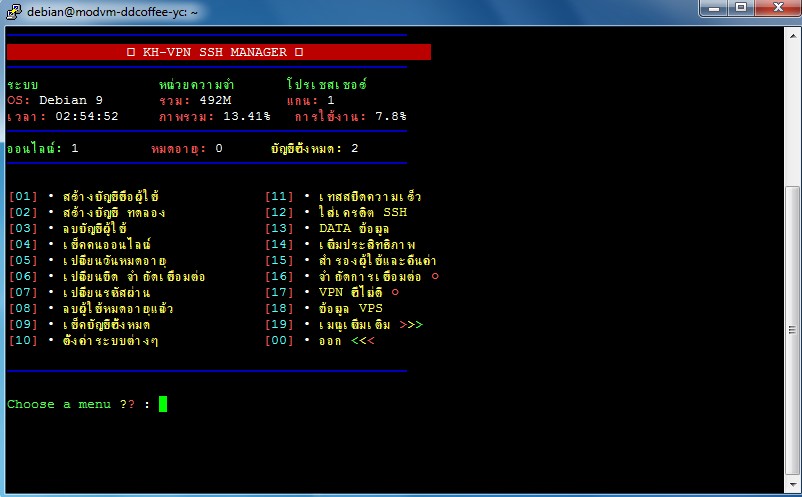Click the scrollbar up arrow
The height and width of the screenshot is (497, 802).
pos(793,36)
